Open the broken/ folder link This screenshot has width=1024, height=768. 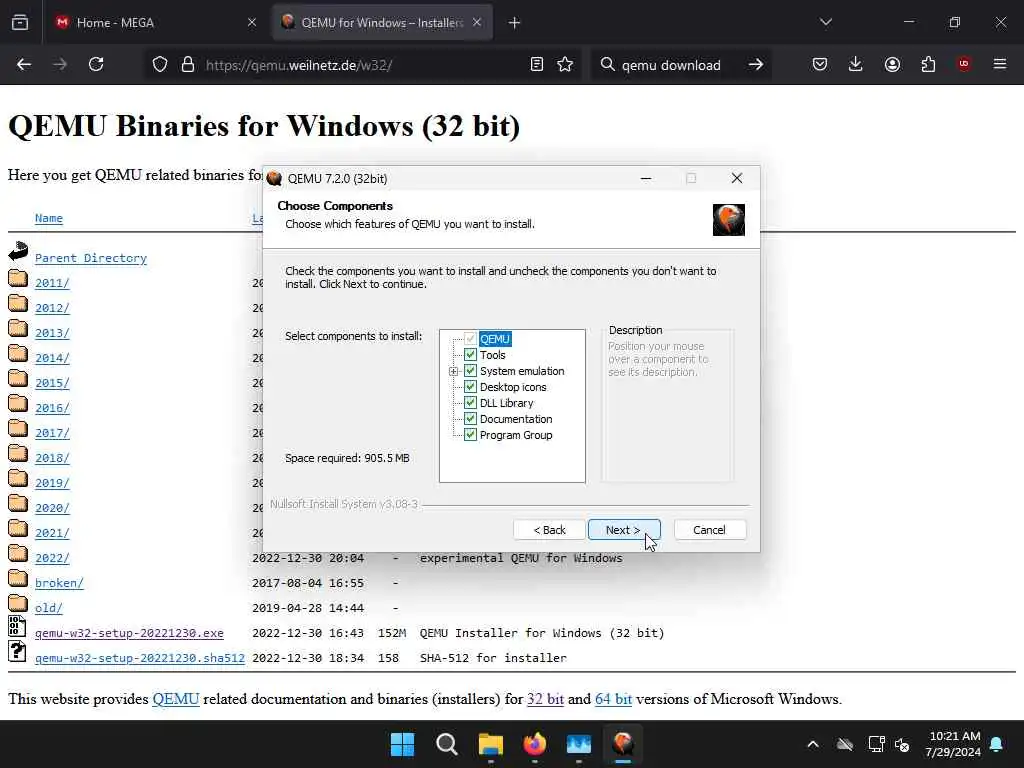tap(59, 583)
